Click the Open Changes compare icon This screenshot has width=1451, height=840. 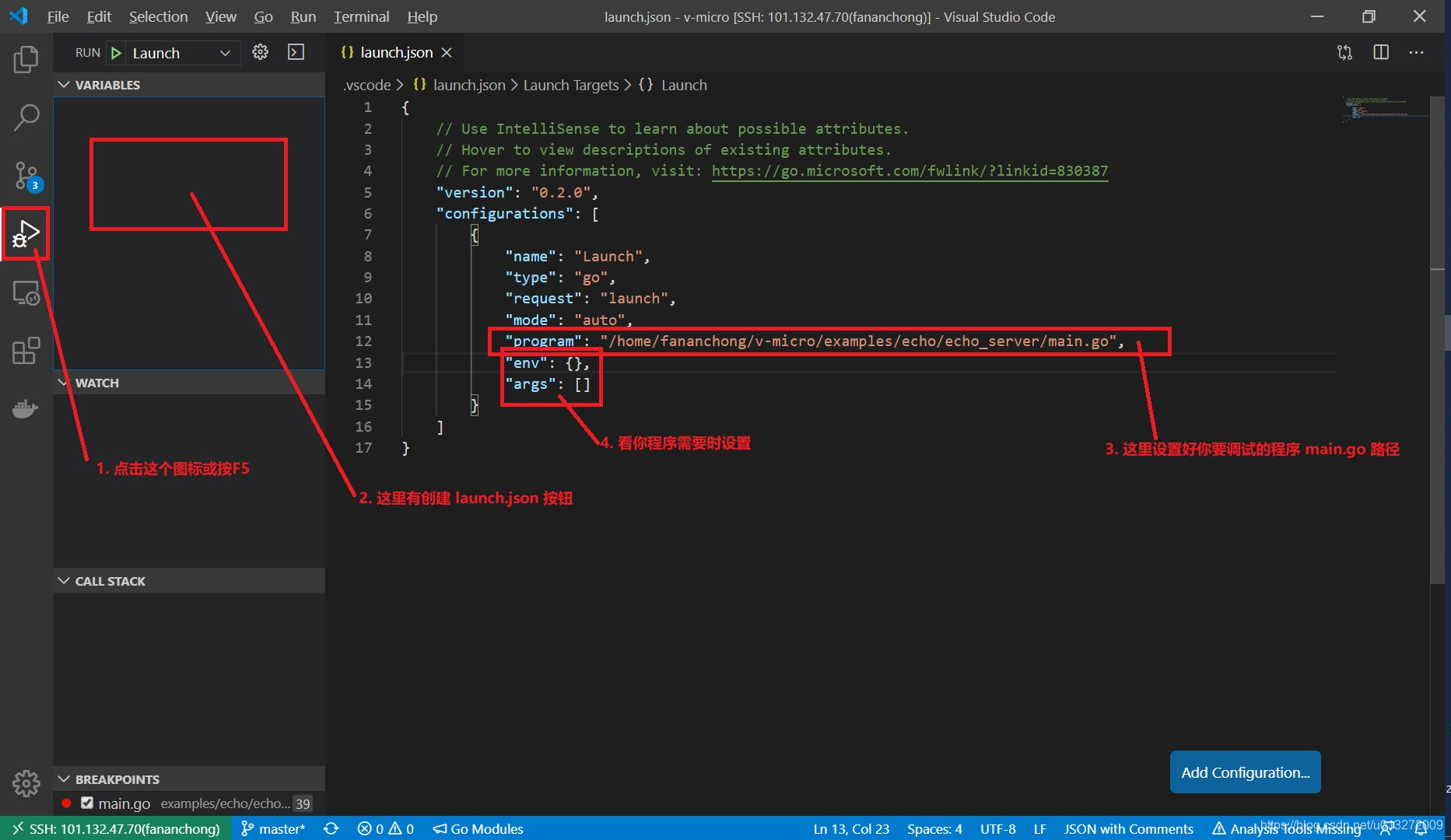point(1344,52)
